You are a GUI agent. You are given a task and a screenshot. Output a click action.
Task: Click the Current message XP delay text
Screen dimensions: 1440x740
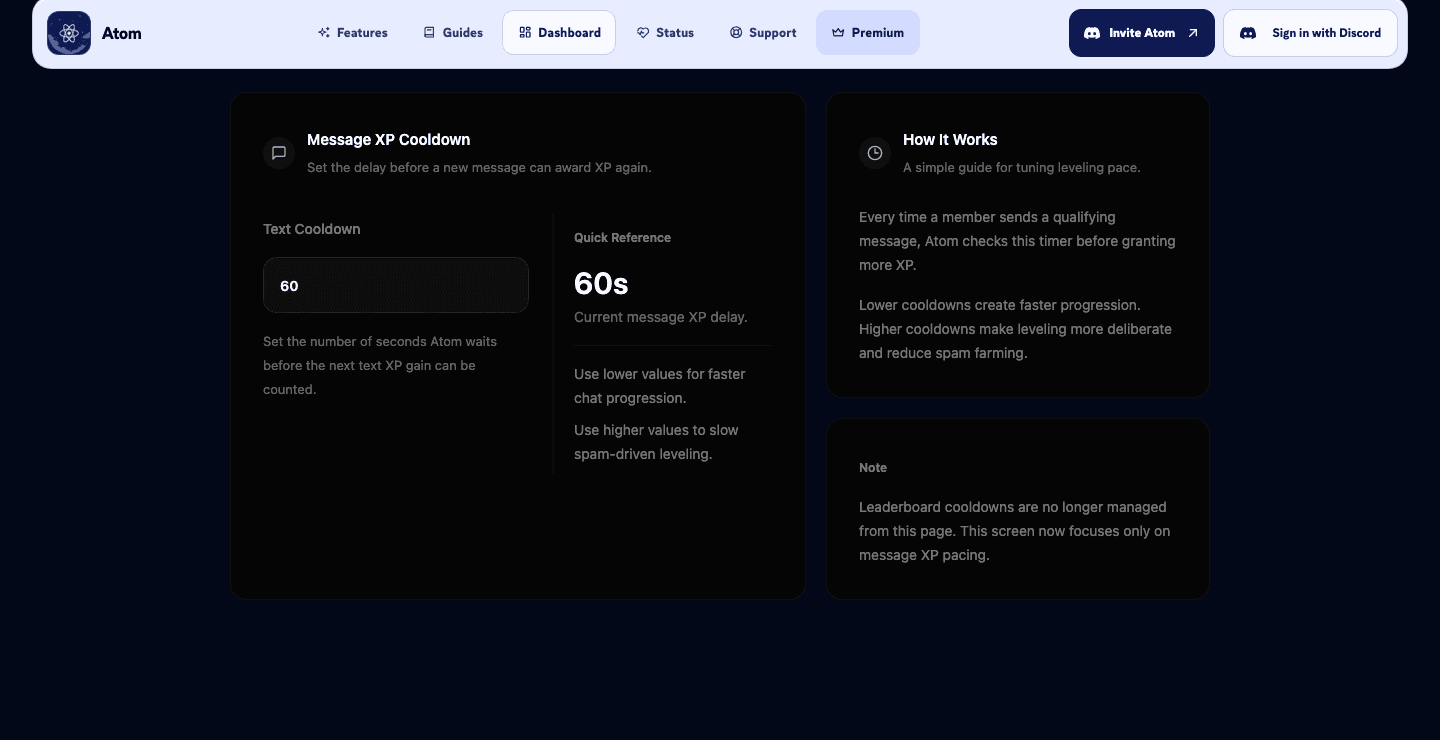click(x=661, y=317)
